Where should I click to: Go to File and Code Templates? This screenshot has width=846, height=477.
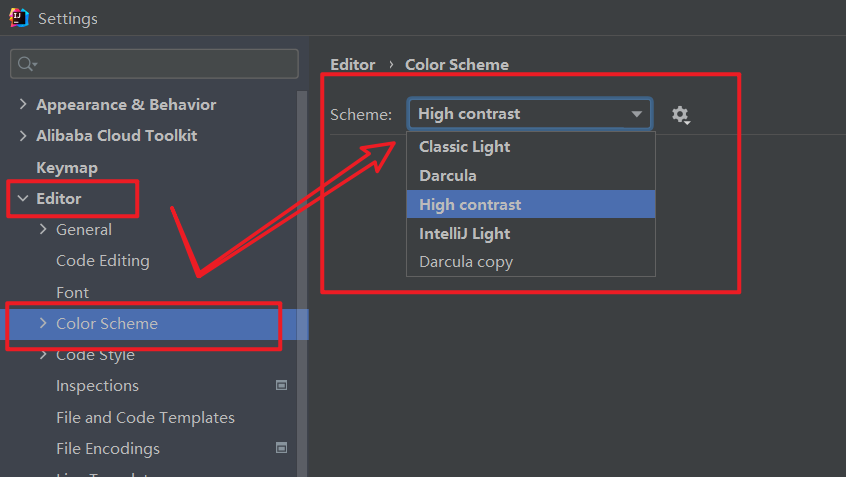point(145,418)
